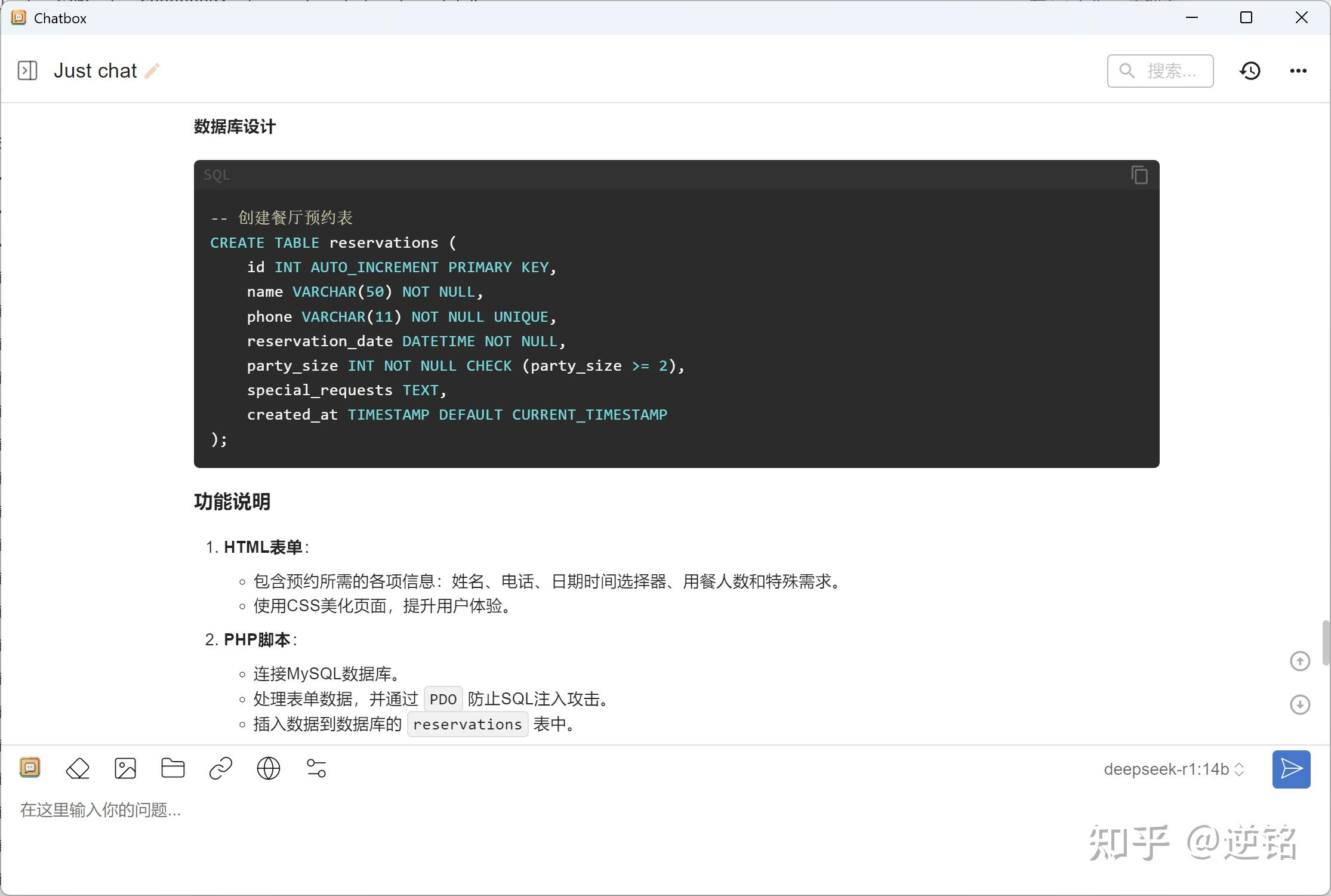Click the Chatbox avatar icon in toolbar
1331x896 pixels.
[30, 767]
